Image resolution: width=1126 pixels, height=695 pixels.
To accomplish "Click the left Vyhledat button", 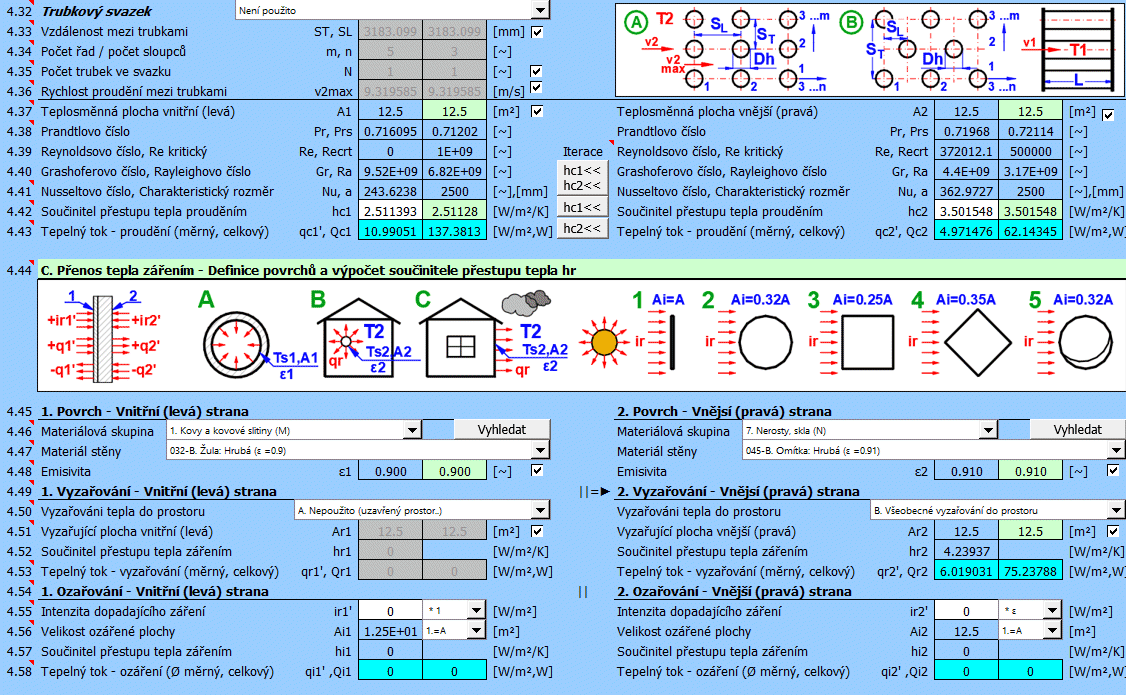I will tap(502, 429).
